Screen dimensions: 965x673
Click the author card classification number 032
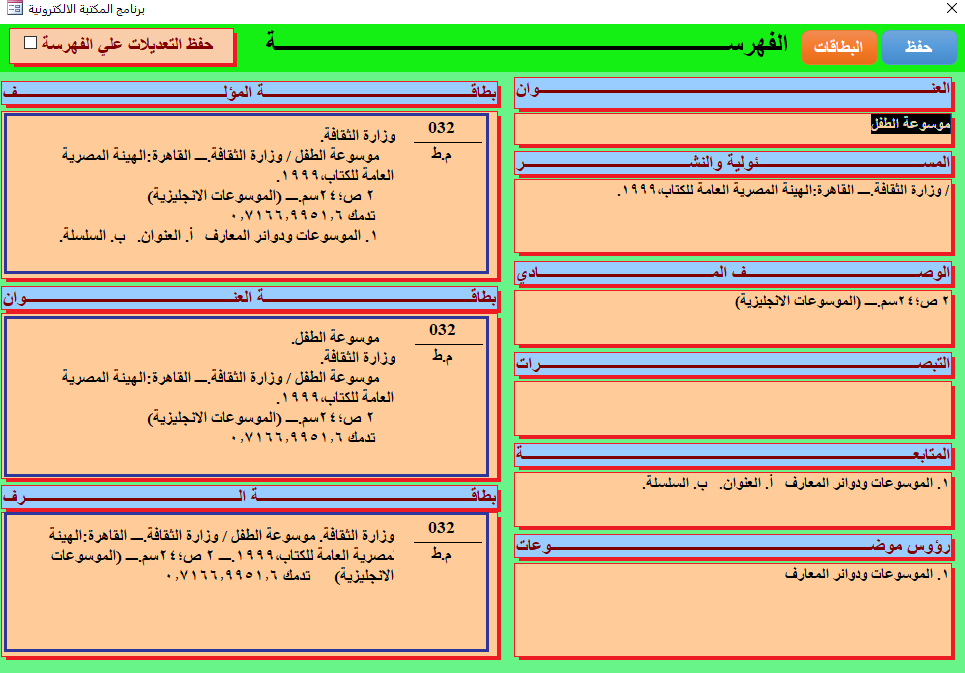coord(441,128)
